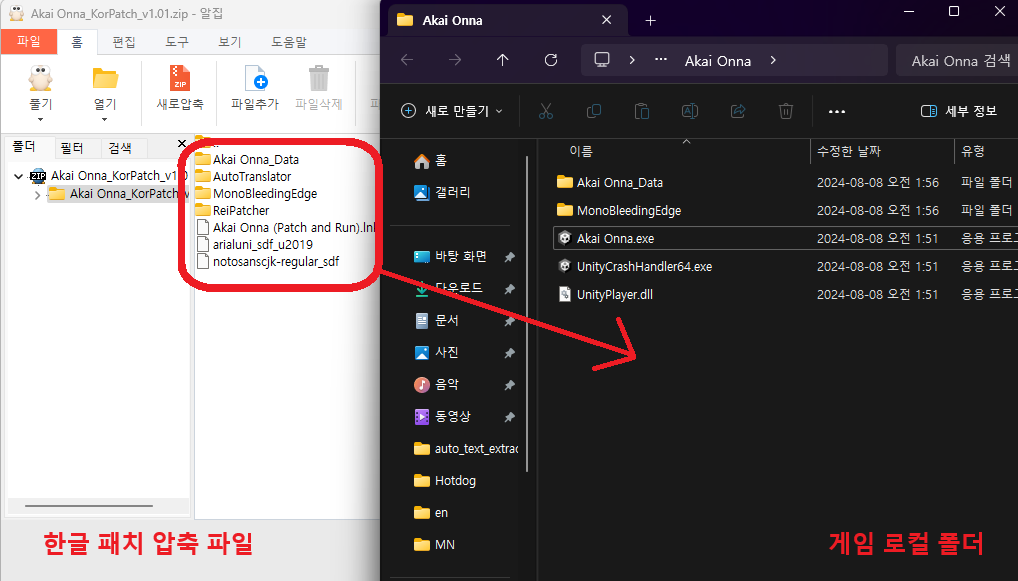1018x581 pixels.
Task: Click the Share icon in Explorer toolbar
Action: point(738,112)
